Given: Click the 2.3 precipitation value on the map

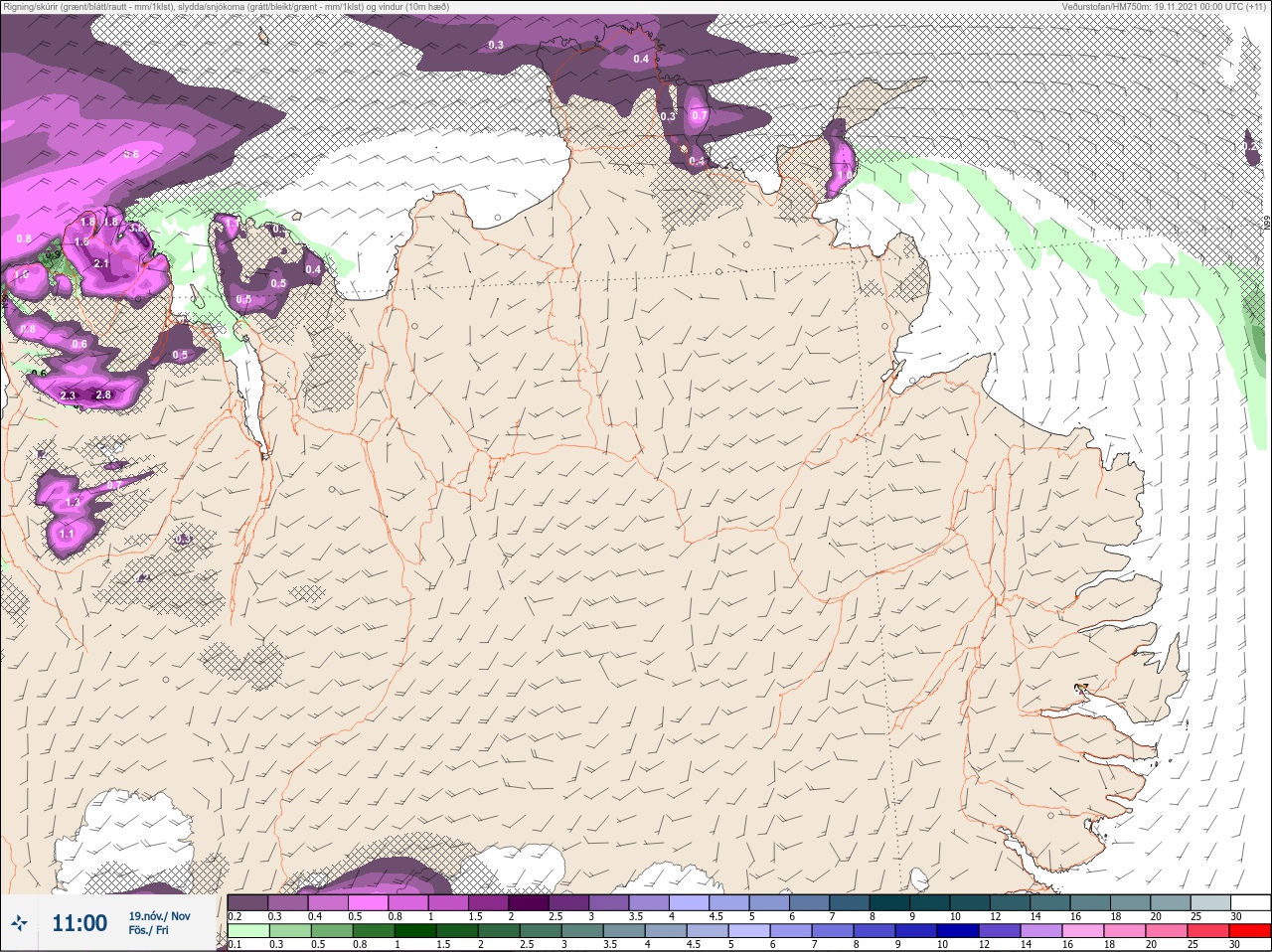Looking at the screenshot, I should coord(68,396).
